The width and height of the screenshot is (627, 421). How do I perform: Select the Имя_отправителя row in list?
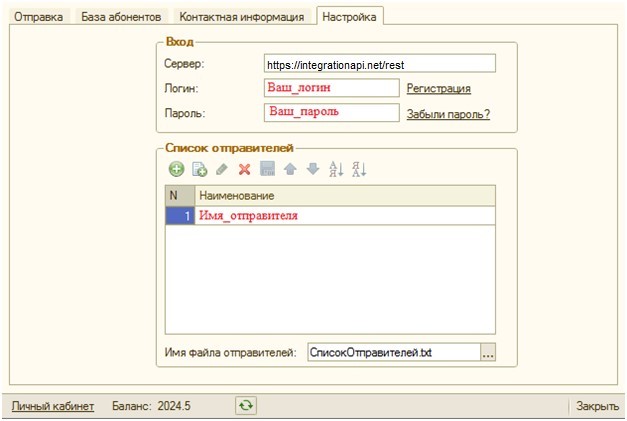[x=330, y=216]
